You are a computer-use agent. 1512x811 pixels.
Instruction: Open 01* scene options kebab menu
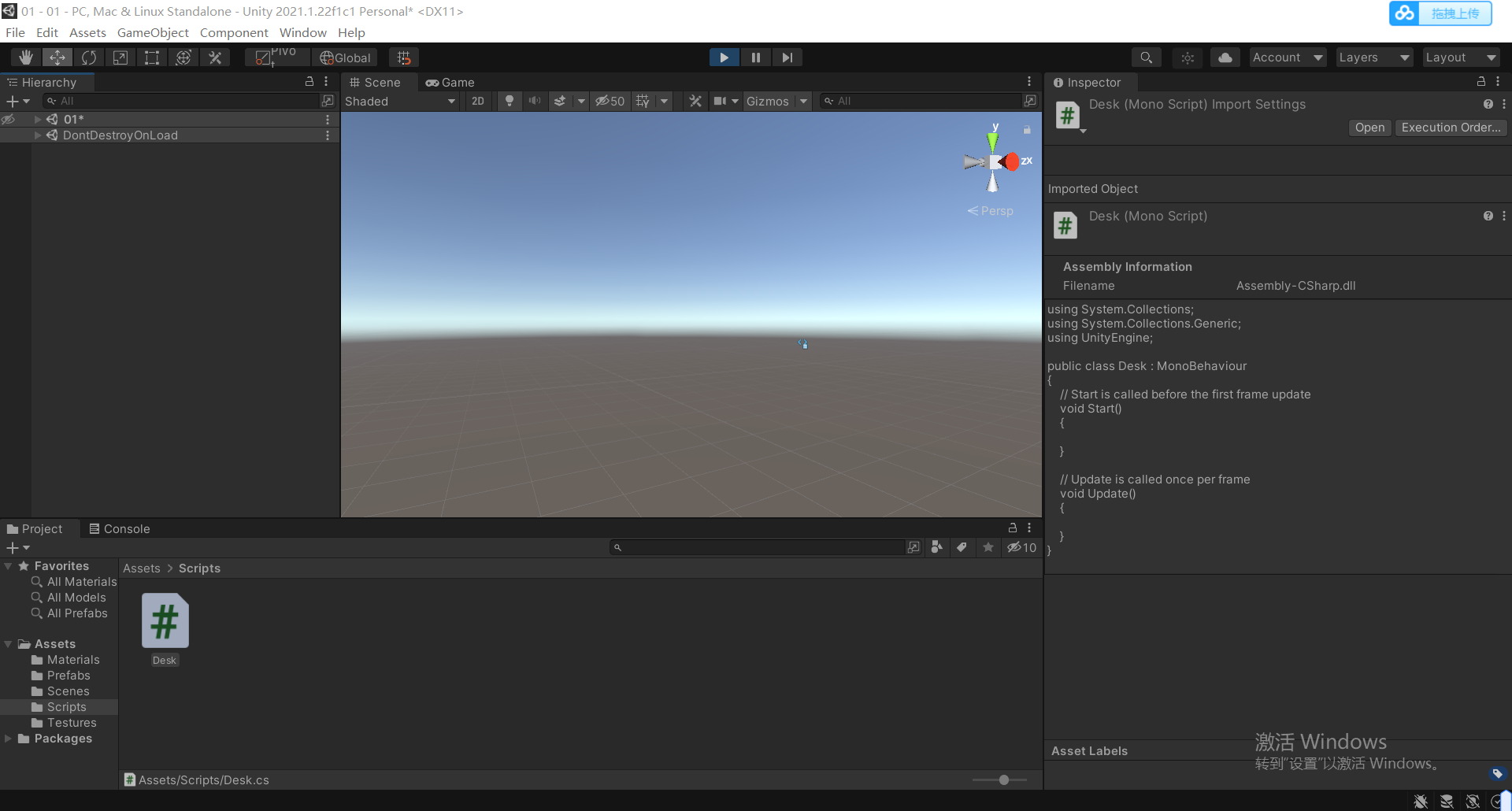(x=328, y=119)
